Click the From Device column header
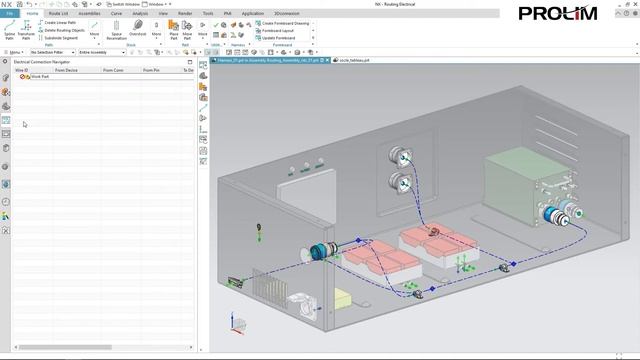Screen dimensions: 640x360 click(x=77, y=70)
